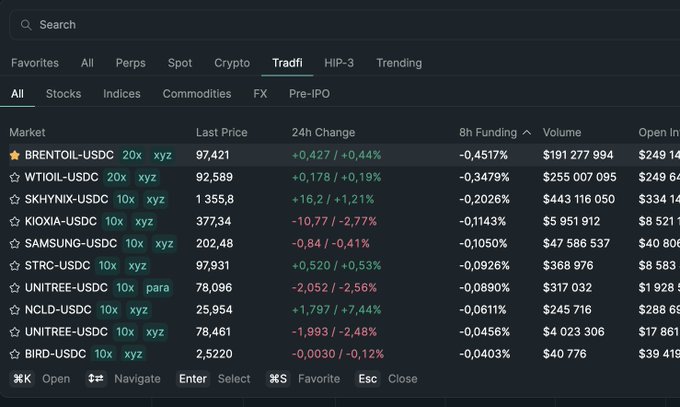
Task: Select the WTIOIL-USDC market name
Action: point(62,177)
